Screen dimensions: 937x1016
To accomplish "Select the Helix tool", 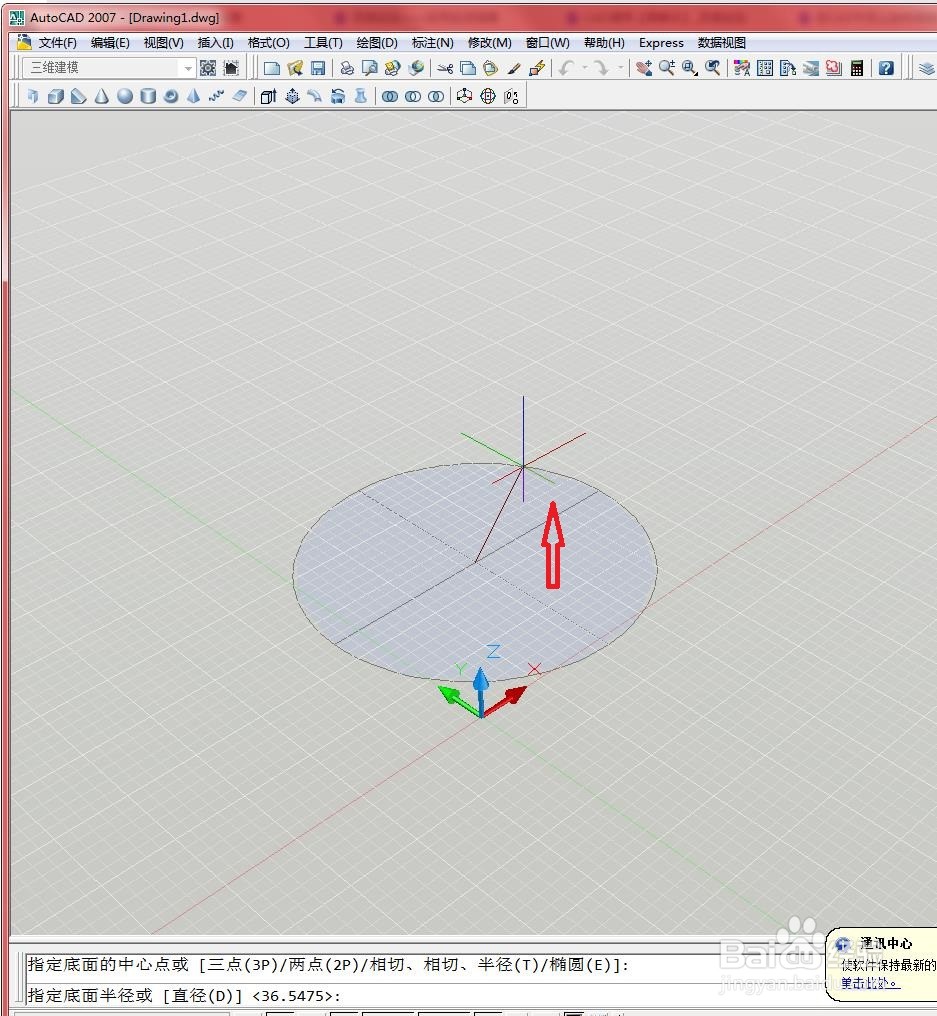I will point(216,97).
